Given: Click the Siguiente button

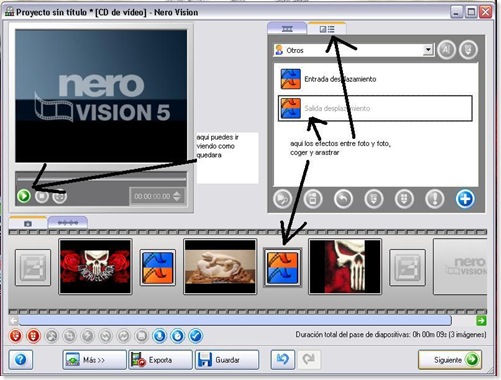Looking at the screenshot, I should 450,360.
